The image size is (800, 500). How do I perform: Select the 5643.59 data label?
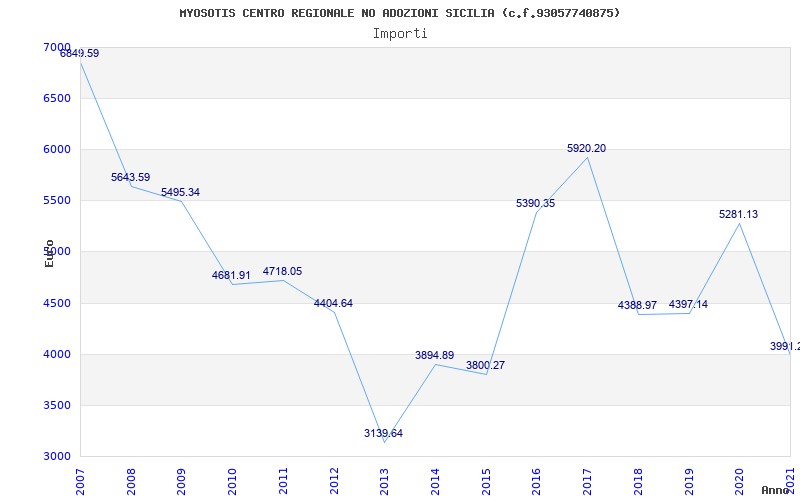click(x=131, y=178)
